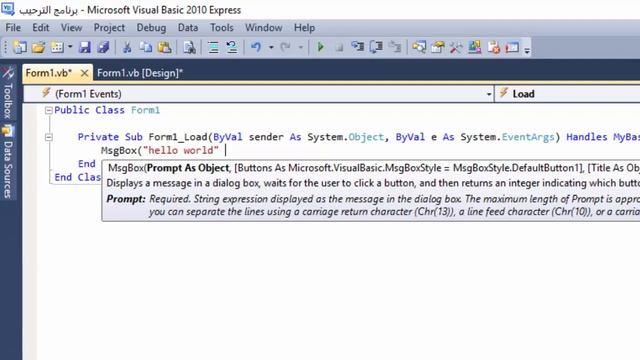Open the Edit menu
Screen dimensions: 640x360
tap(41, 28)
